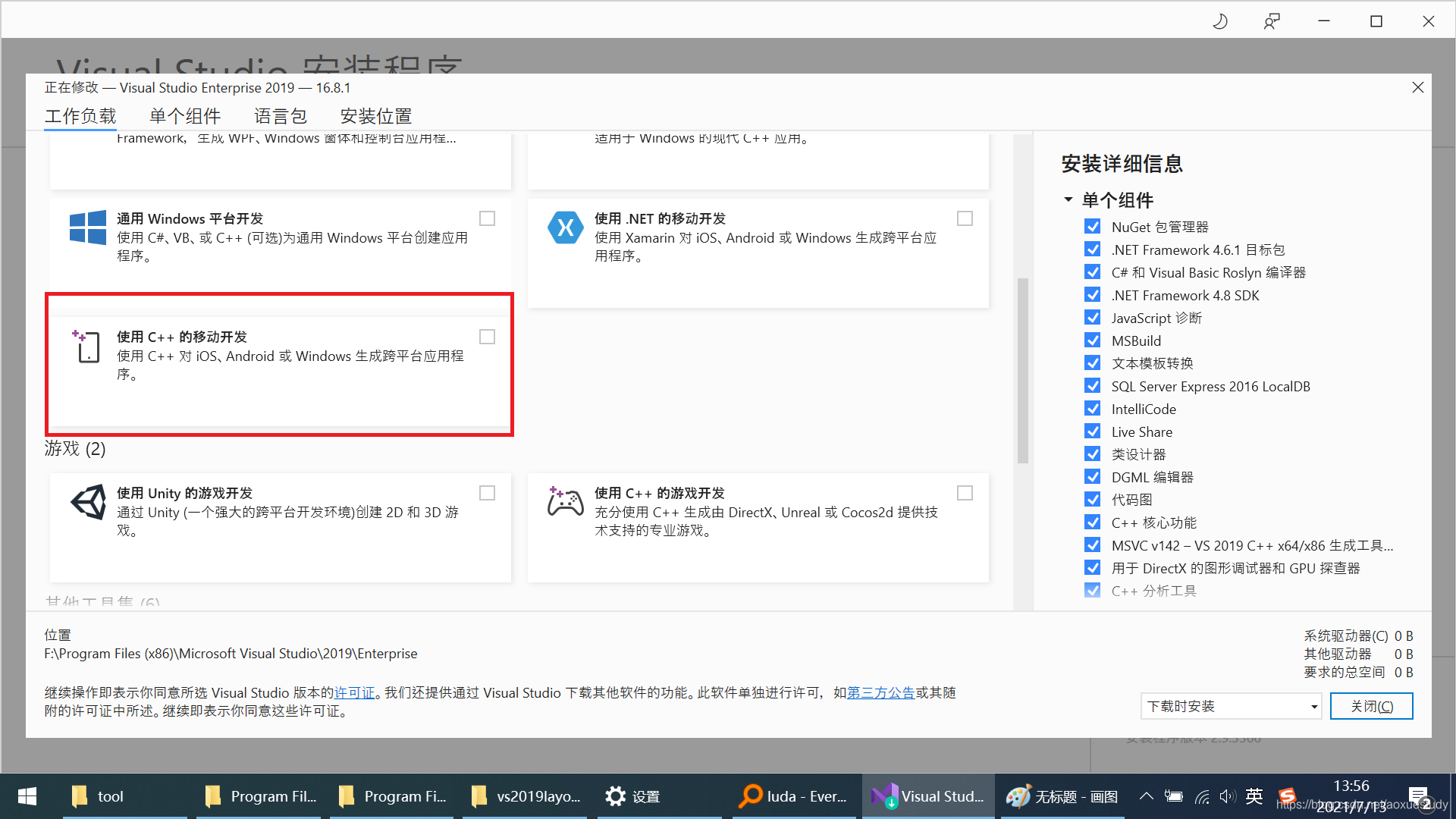1456x819 pixels.
Task: Uncheck .NET Framework 4.6.1 目标包 component
Action: 1092,249
